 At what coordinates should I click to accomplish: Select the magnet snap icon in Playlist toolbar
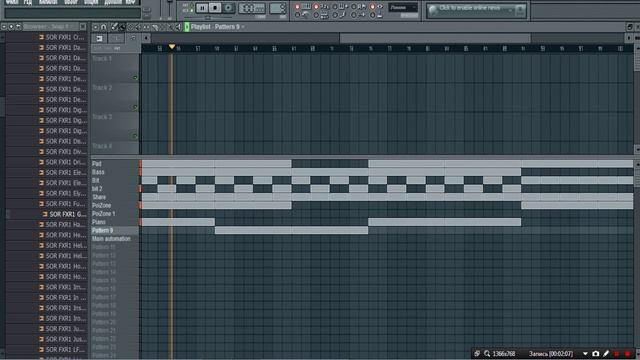pos(104,27)
